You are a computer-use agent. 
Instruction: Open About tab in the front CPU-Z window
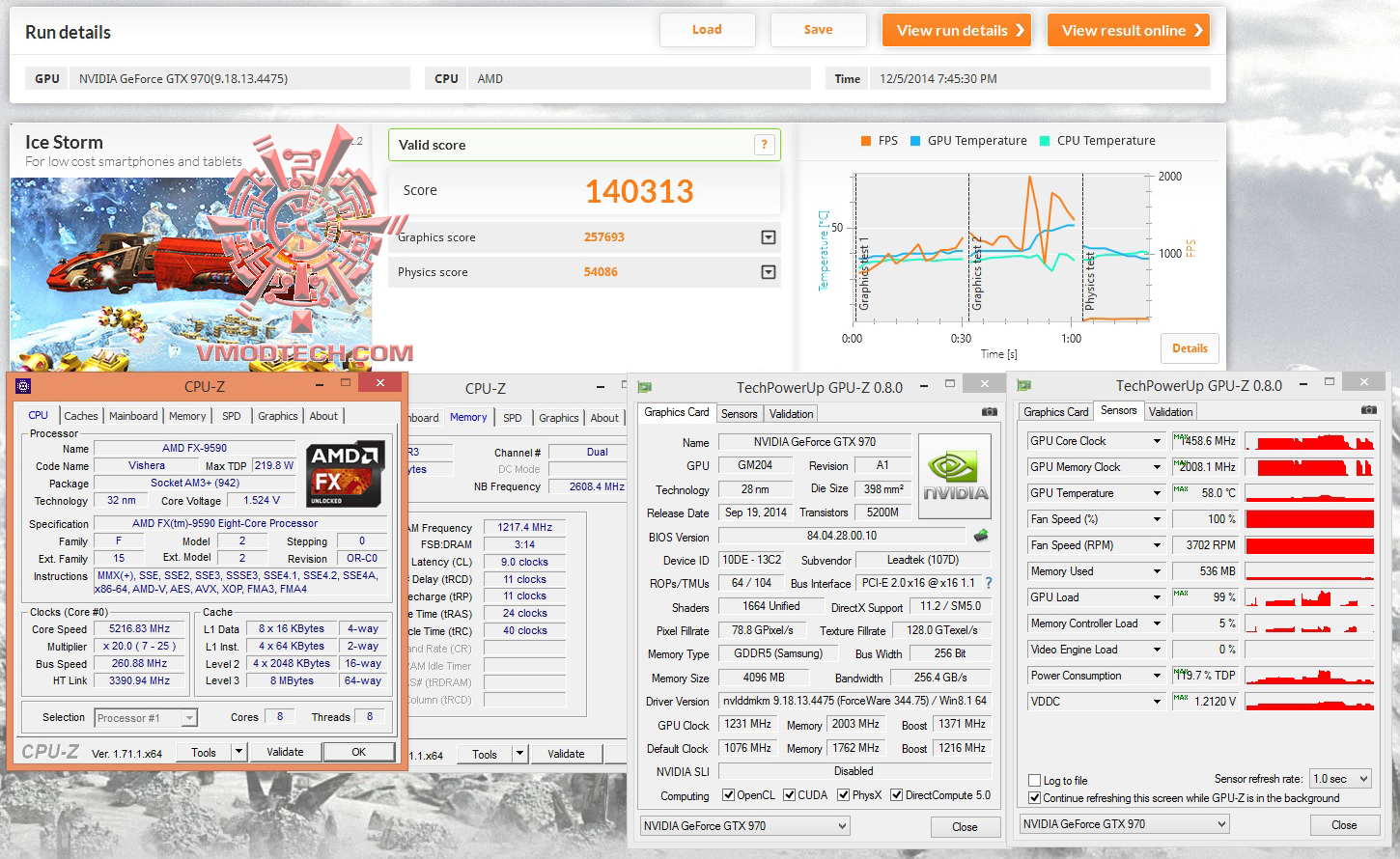(324, 416)
